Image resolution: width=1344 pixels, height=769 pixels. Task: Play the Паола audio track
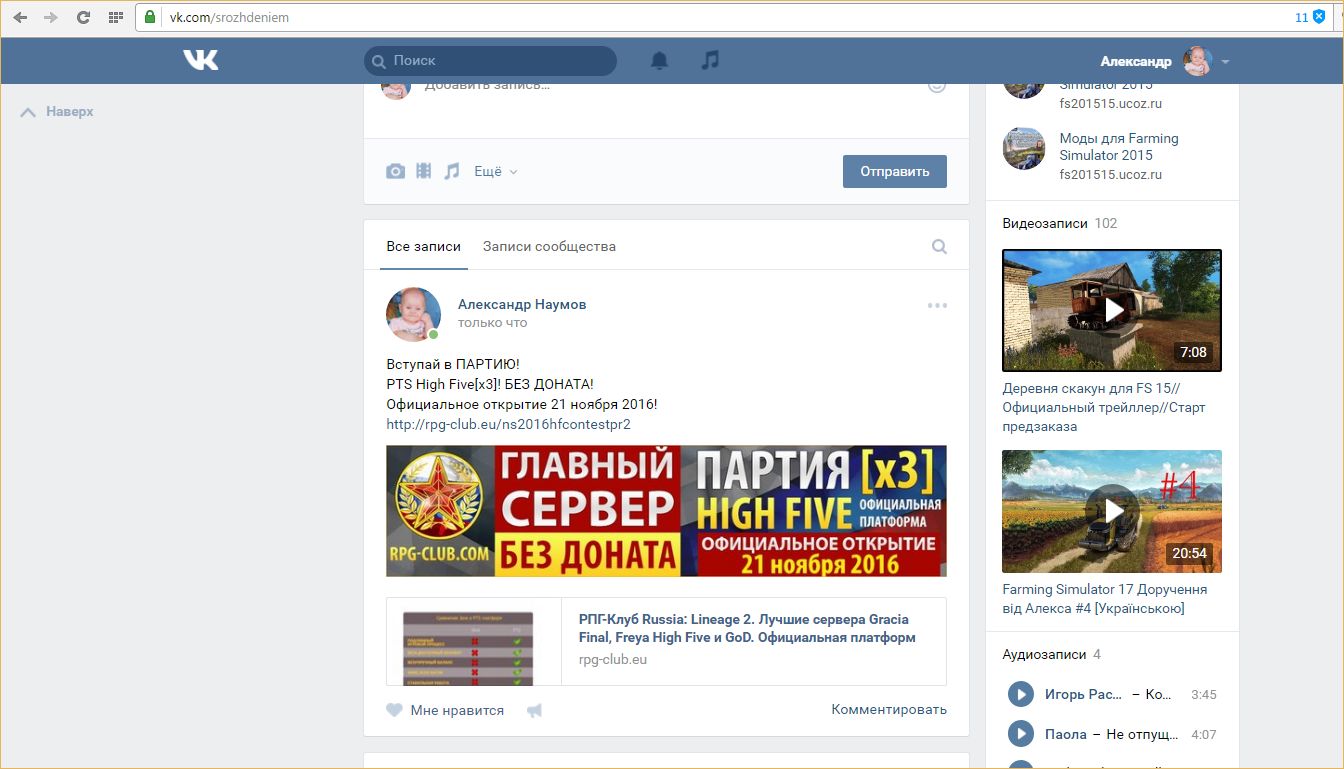click(x=1020, y=734)
